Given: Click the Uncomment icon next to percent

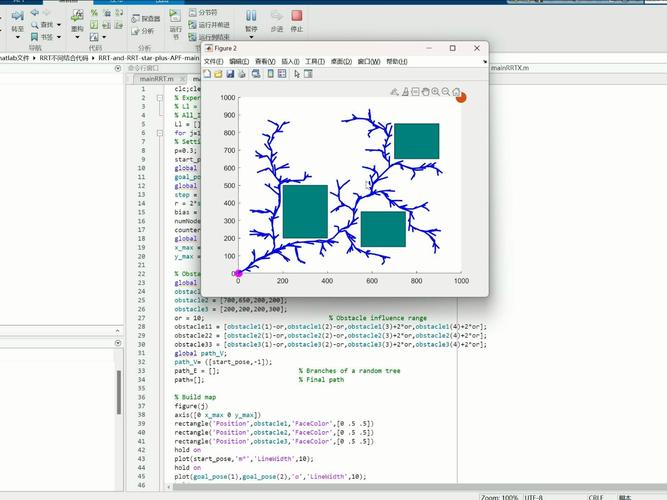Looking at the screenshot, I should click(107, 13).
